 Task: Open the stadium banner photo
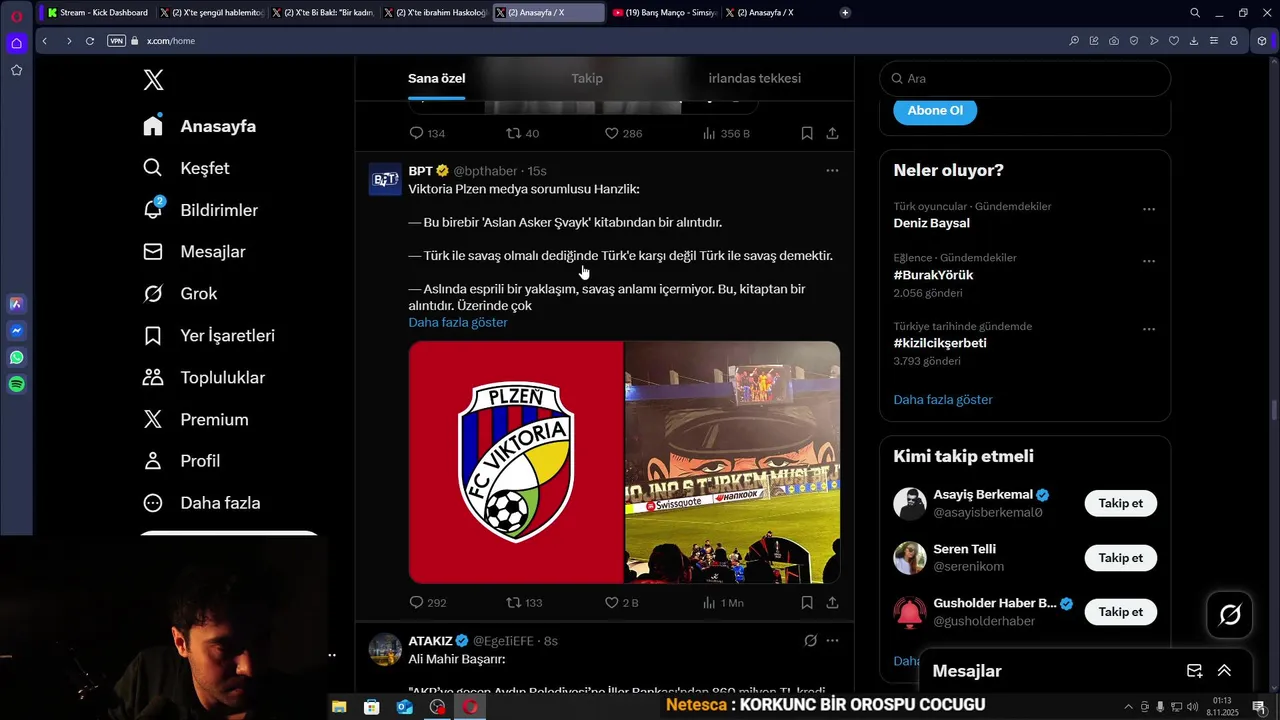click(733, 462)
